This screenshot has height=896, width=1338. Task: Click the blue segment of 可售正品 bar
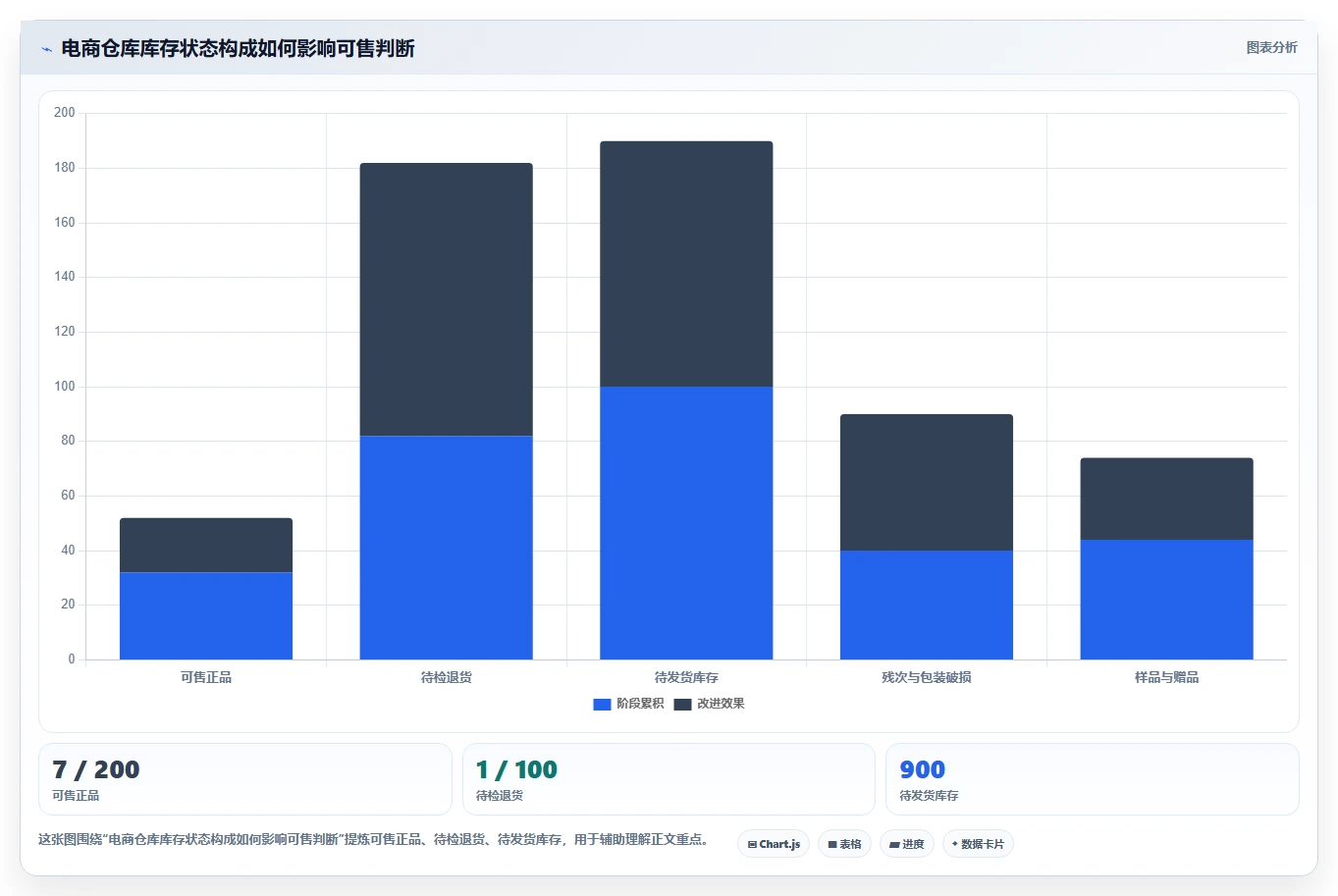click(x=206, y=615)
